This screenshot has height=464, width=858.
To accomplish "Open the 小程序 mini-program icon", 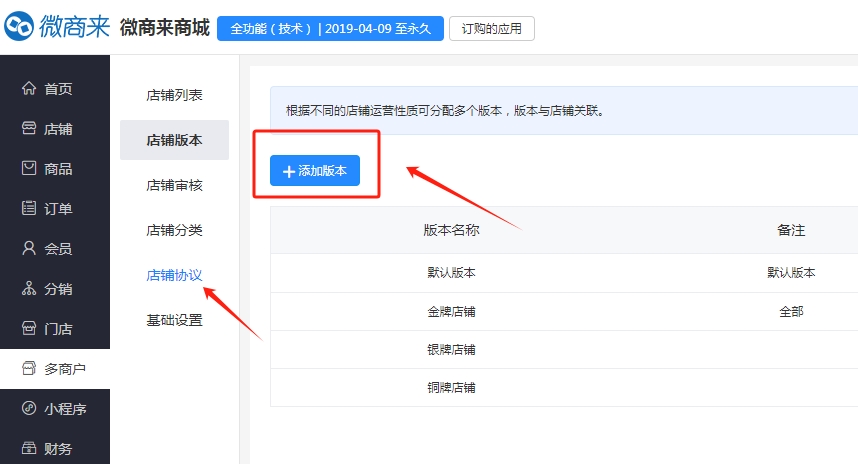I will pyautogui.click(x=29, y=409).
